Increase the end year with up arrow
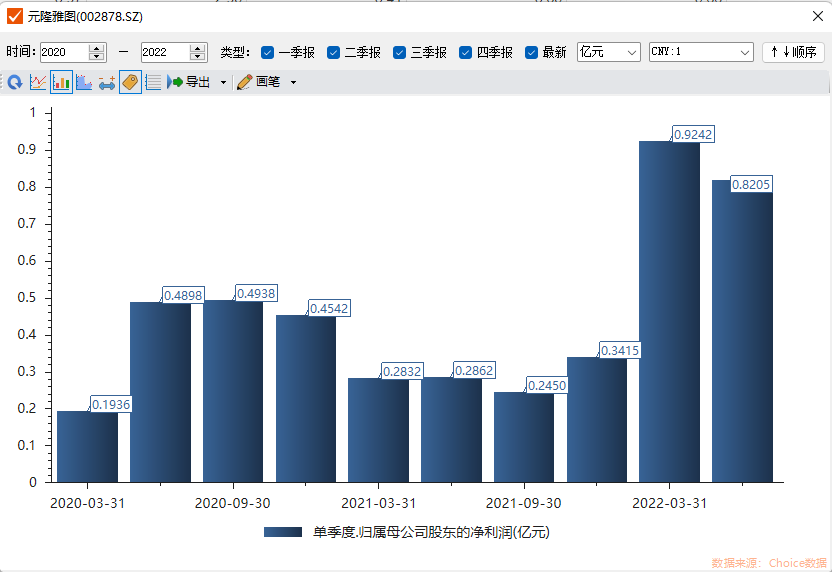832x572 pixels. pyautogui.click(x=197, y=48)
